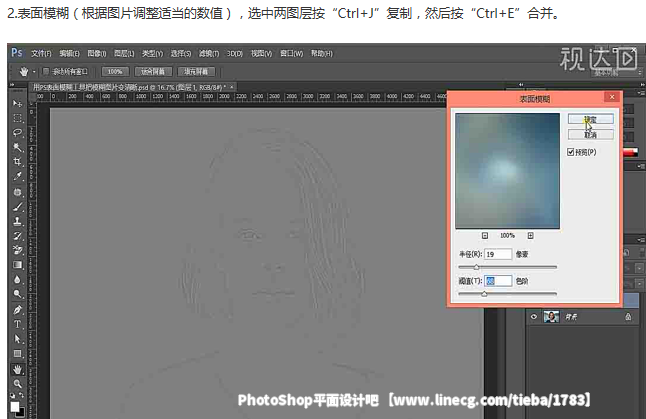Open the layers panel flyout menu
646x419 pixels.
click(641, 239)
